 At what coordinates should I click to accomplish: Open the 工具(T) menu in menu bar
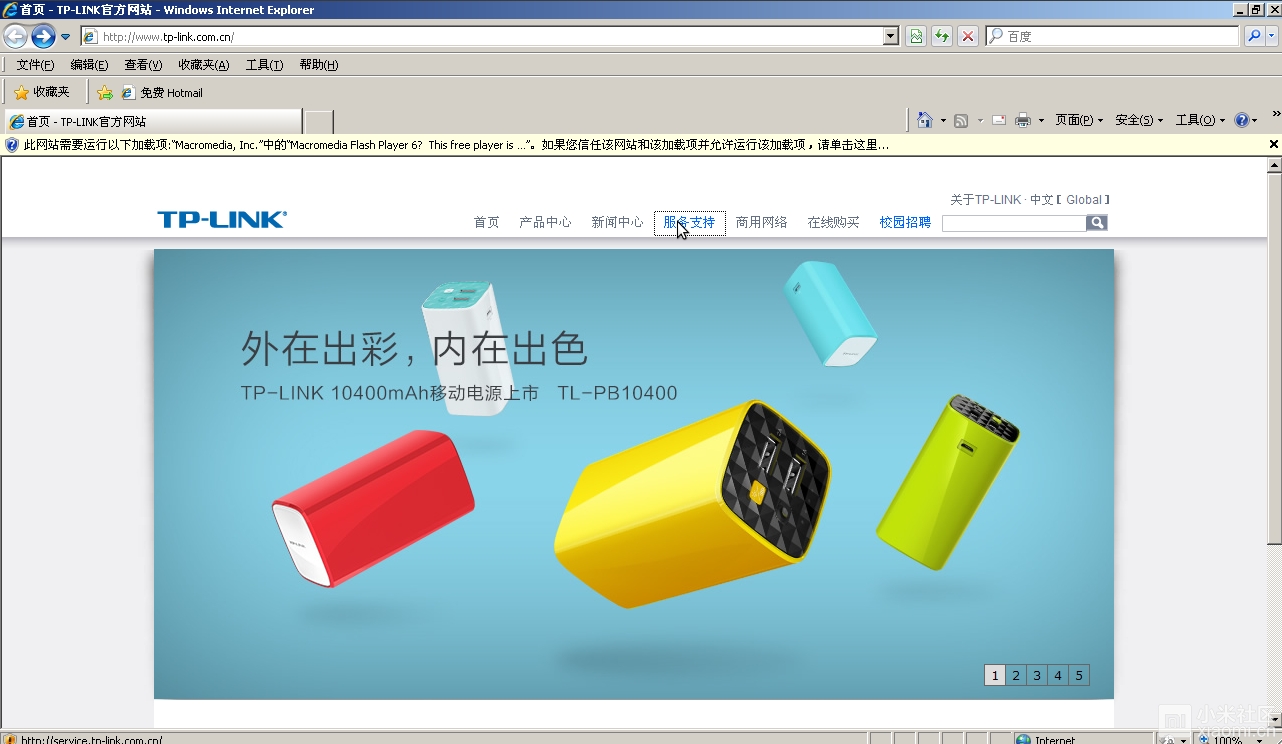click(264, 65)
